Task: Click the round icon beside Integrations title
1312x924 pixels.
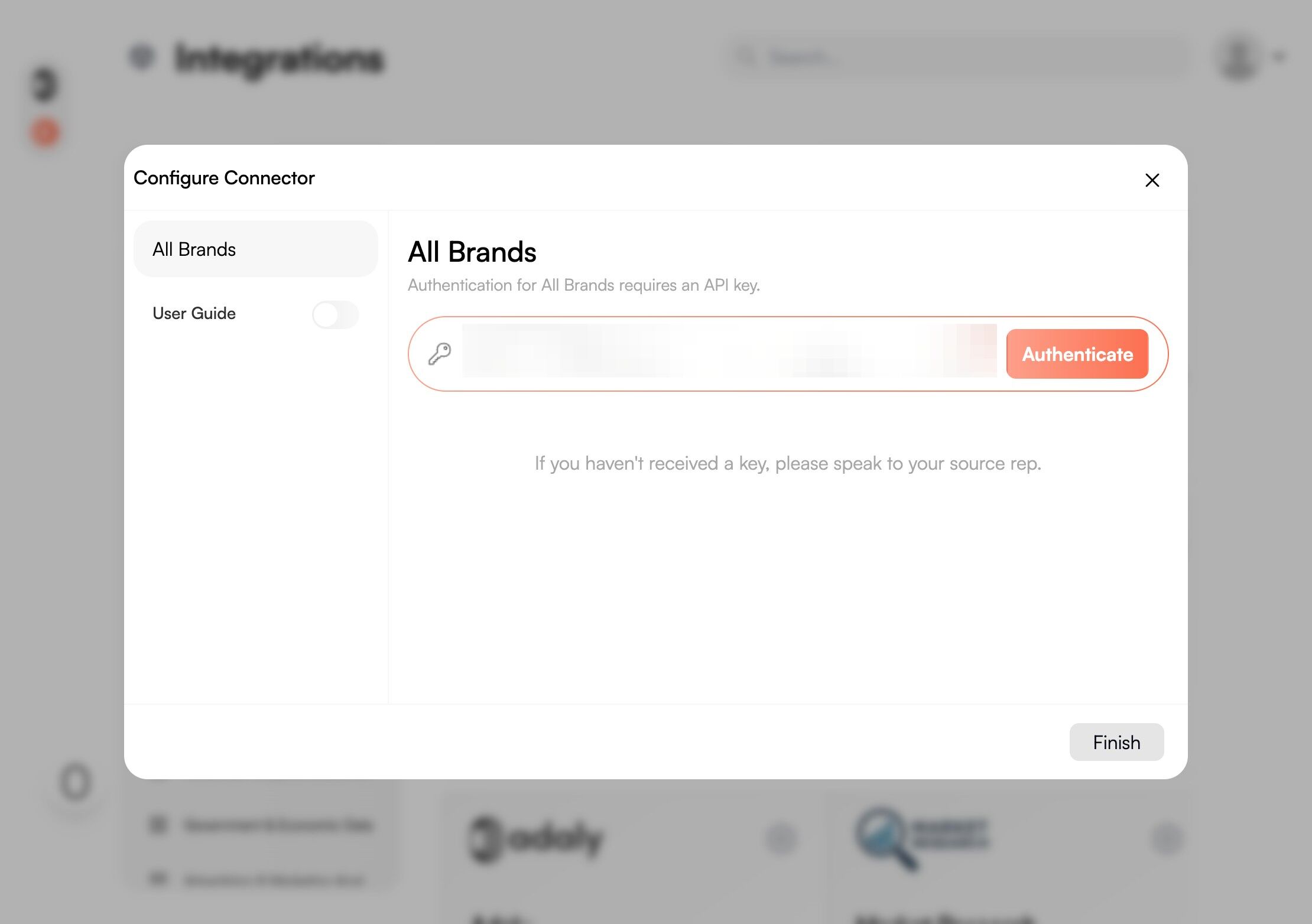Action: [142, 57]
